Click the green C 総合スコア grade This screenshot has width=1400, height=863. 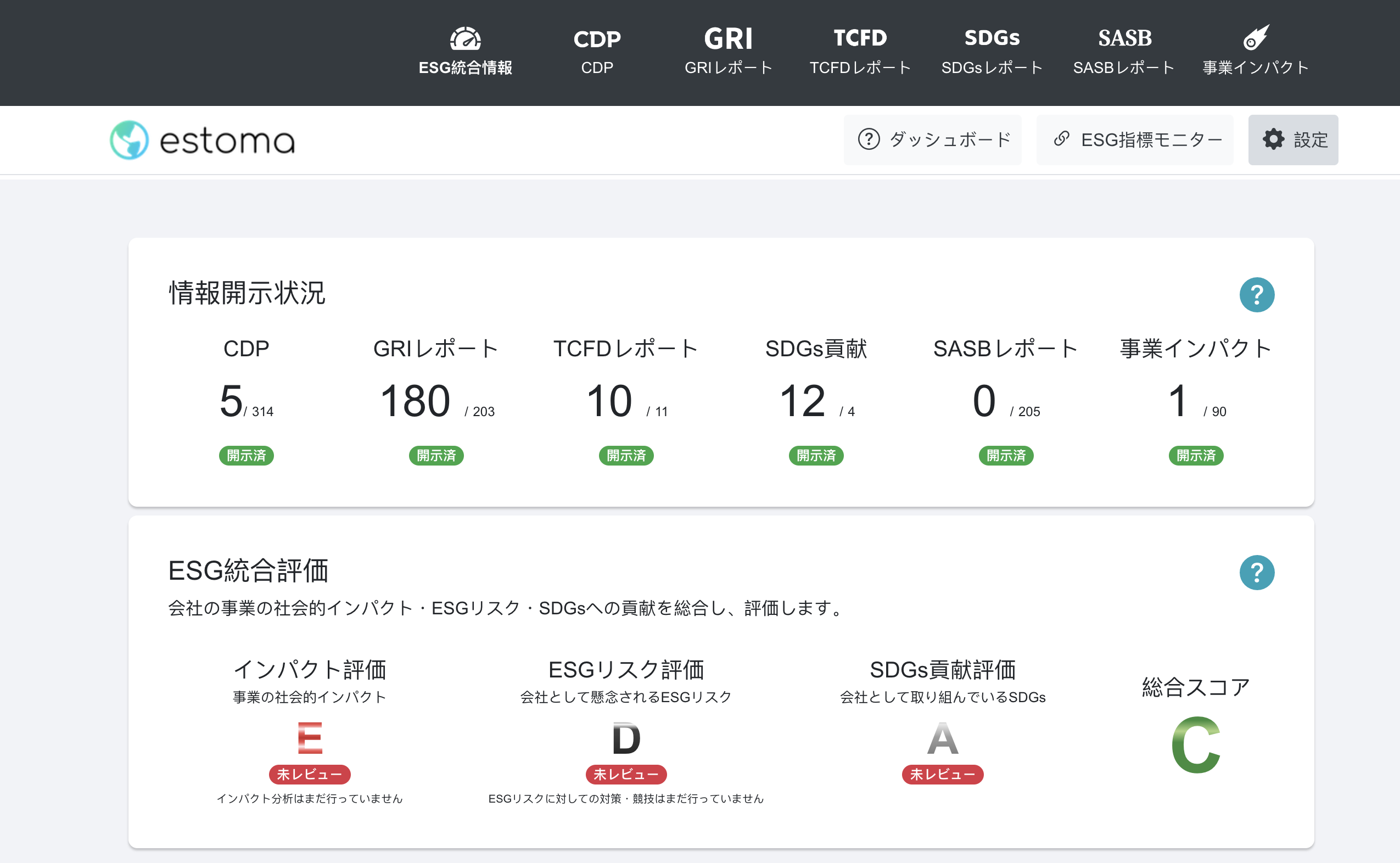1196,745
